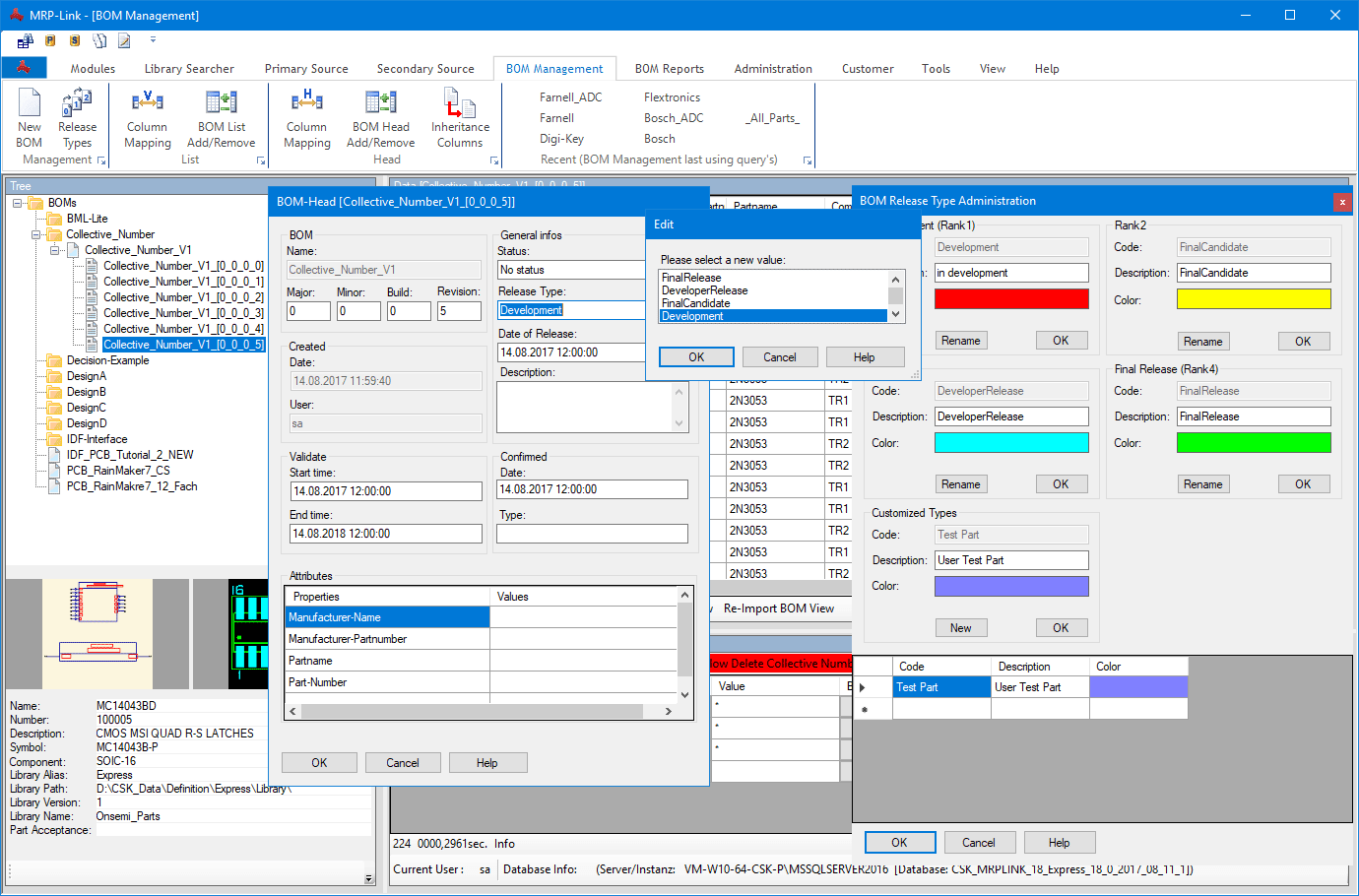Open the Tools menu tab
1359x896 pixels.
tap(936, 69)
